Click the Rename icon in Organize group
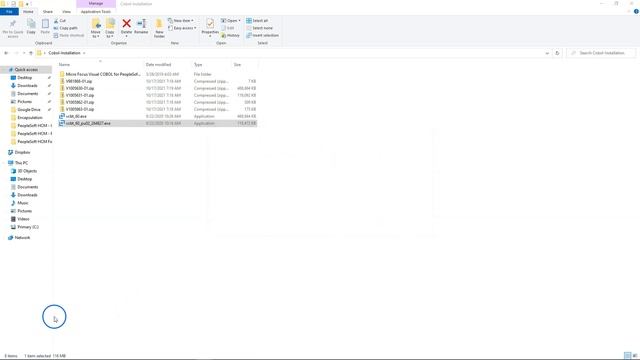Viewport: 640px width, 360px height. 141,24
